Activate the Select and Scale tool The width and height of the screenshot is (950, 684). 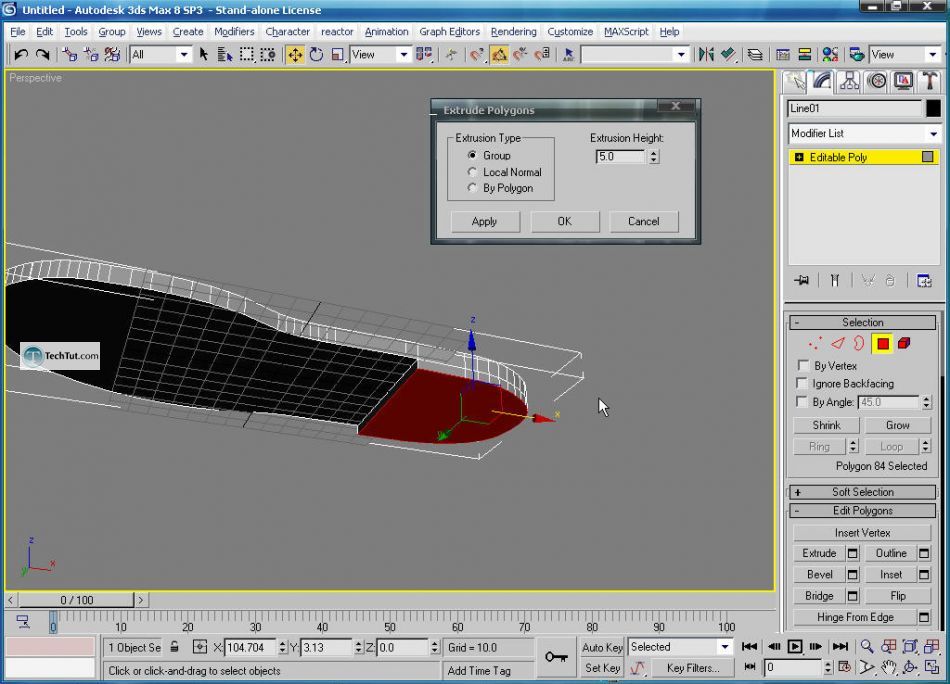pos(337,55)
